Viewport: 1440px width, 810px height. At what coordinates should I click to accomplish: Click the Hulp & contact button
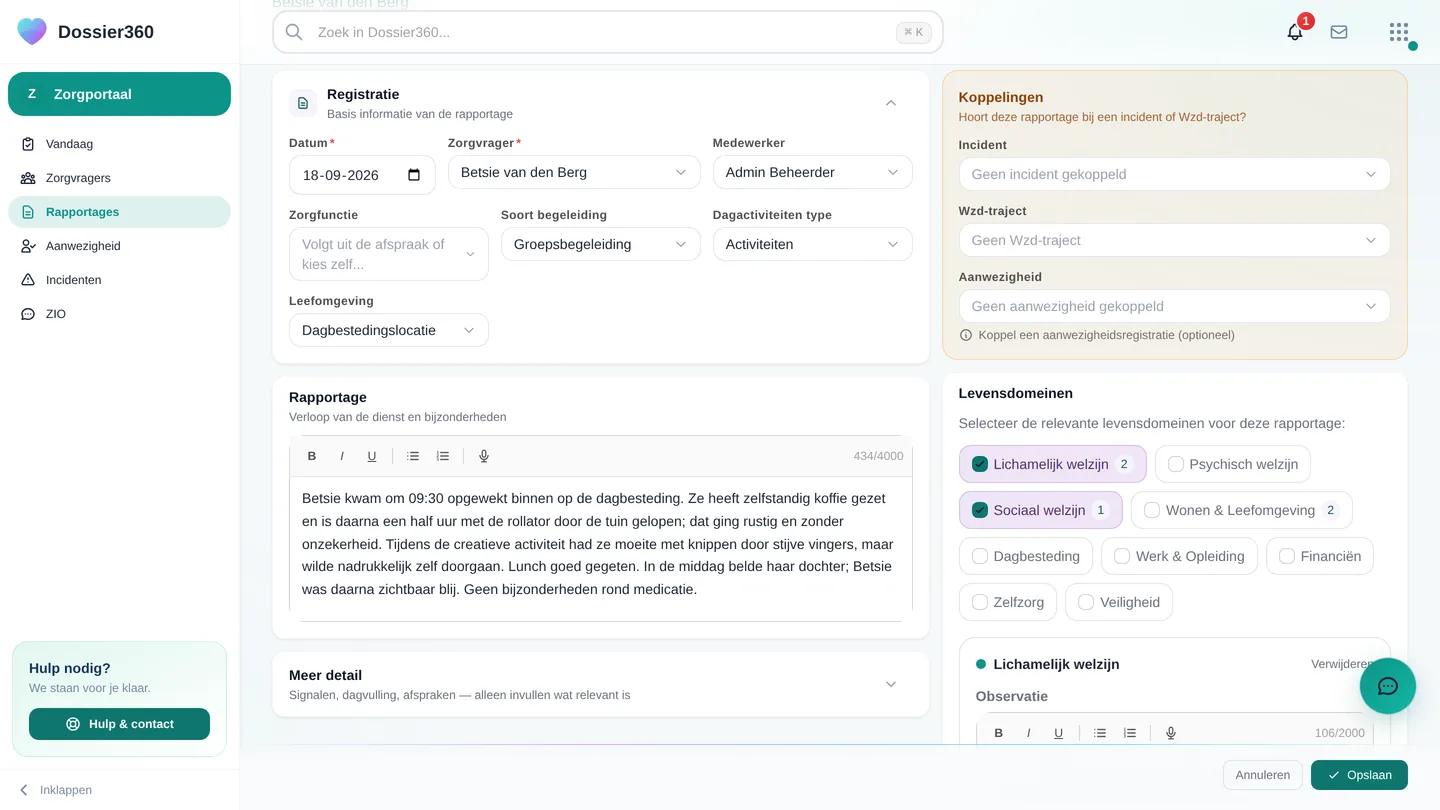tap(119, 724)
